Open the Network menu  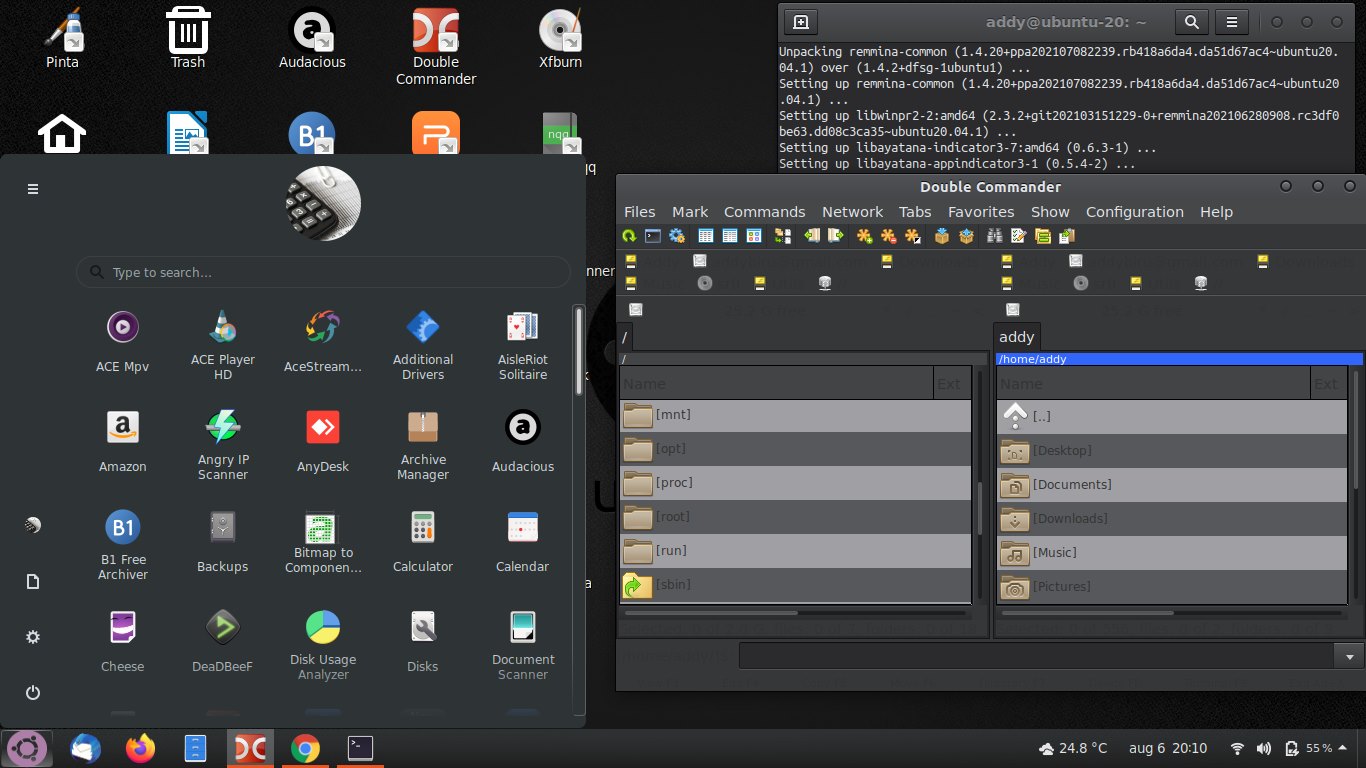click(x=852, y=212)
